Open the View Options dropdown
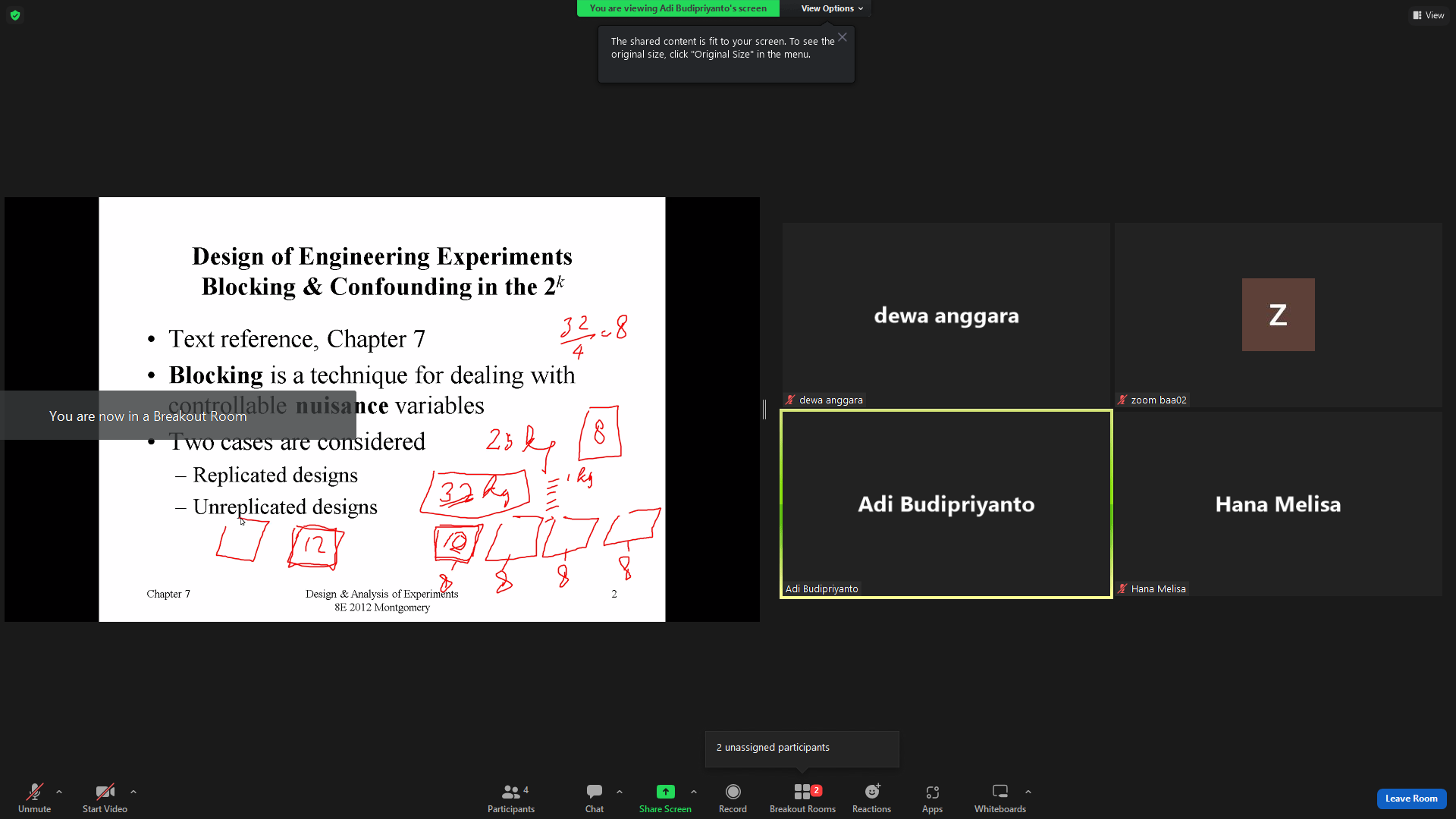This screenshot has width=1456, height=819. pyautogui.click(x=832, y=8)
